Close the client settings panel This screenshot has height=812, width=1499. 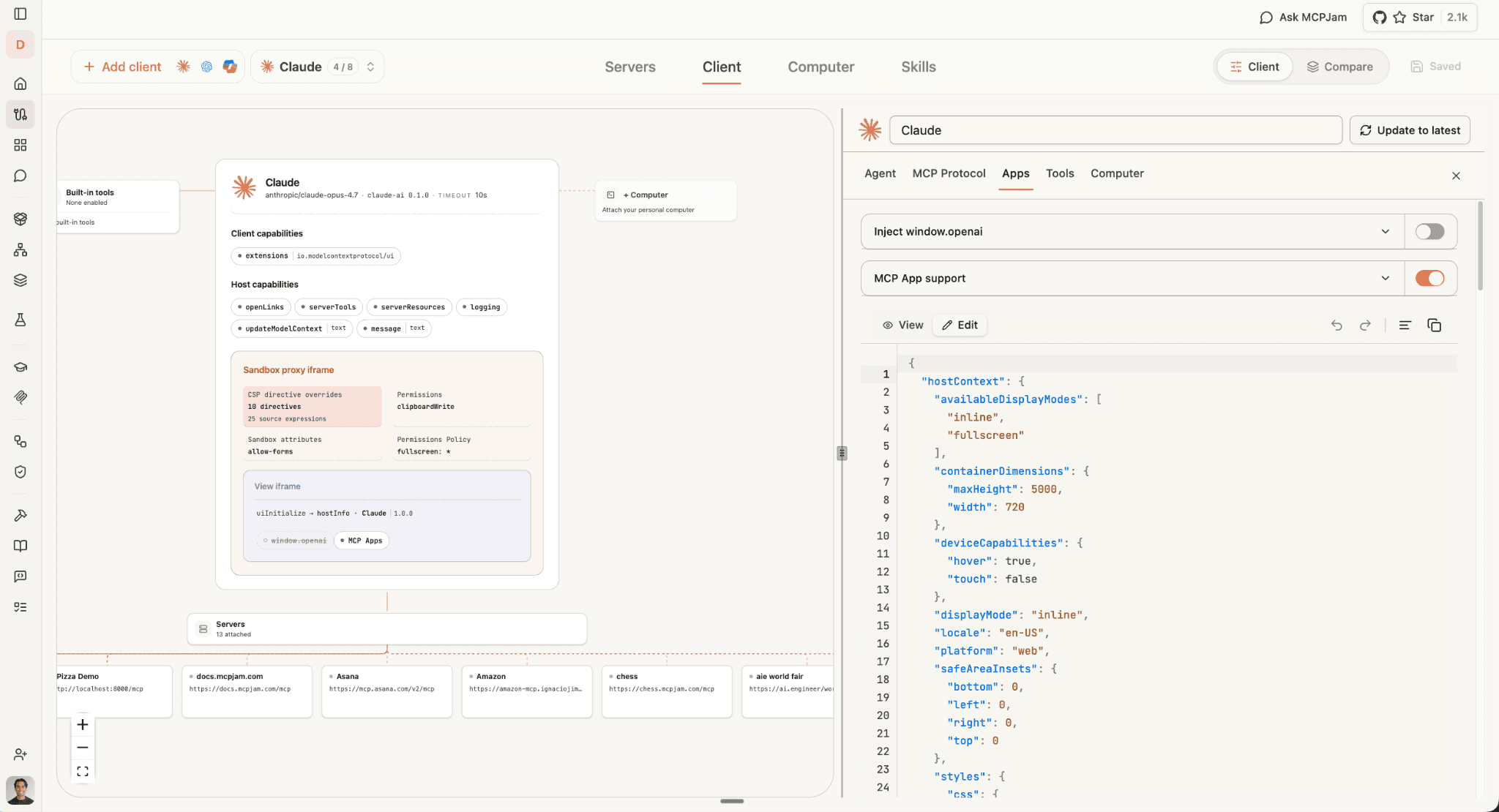[1456, 176]
